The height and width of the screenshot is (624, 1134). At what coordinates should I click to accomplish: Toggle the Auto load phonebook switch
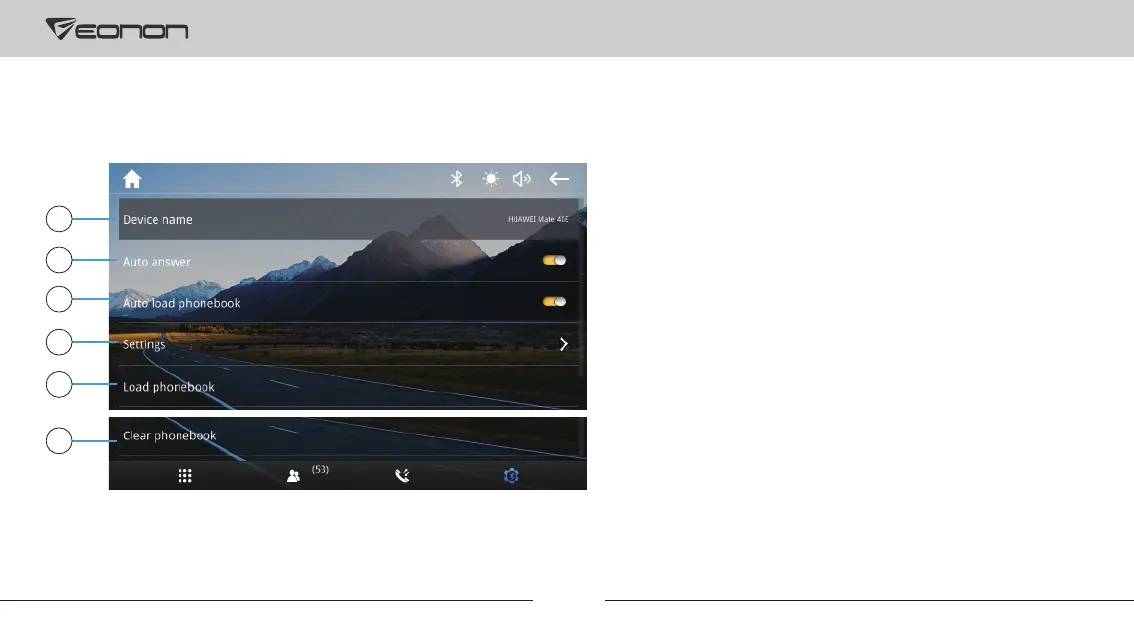click(x=555, y=302)
